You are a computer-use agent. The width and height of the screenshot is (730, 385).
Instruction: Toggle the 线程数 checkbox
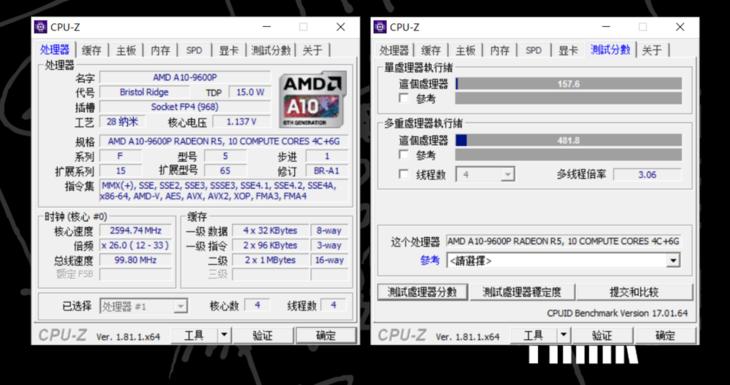404,175
